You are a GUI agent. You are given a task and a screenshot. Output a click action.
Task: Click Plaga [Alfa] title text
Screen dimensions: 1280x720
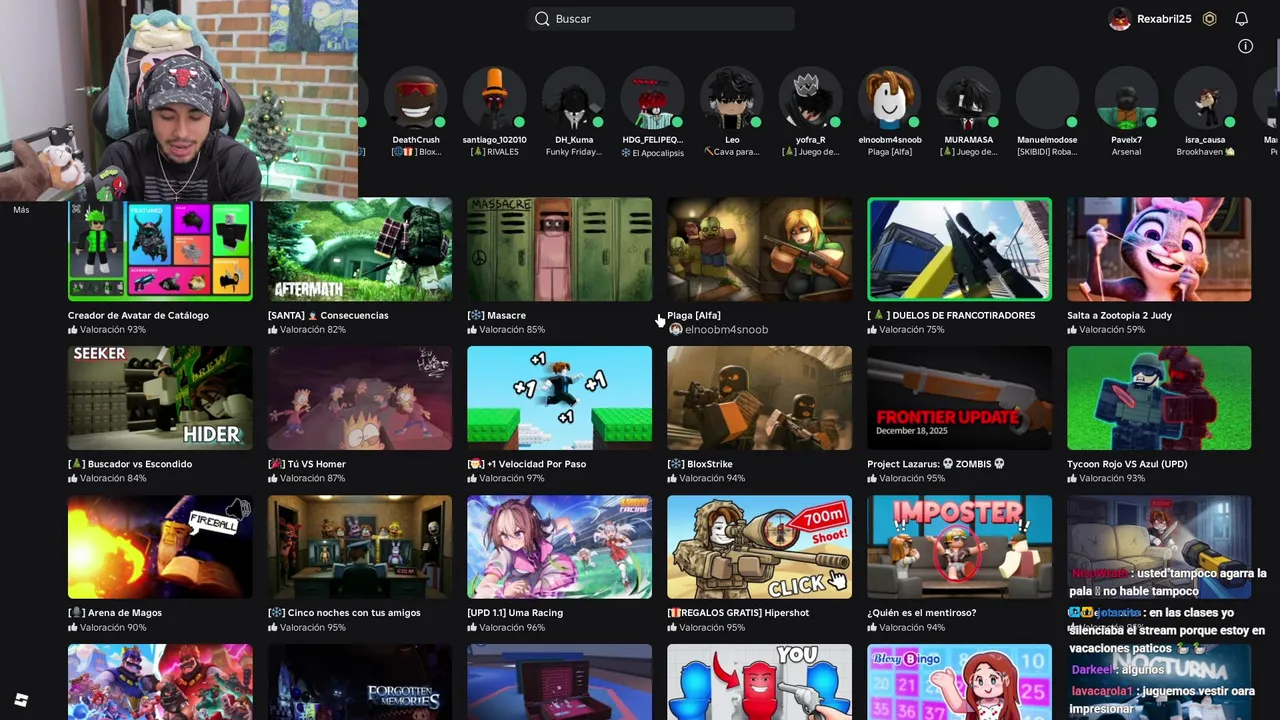(694, 315)
